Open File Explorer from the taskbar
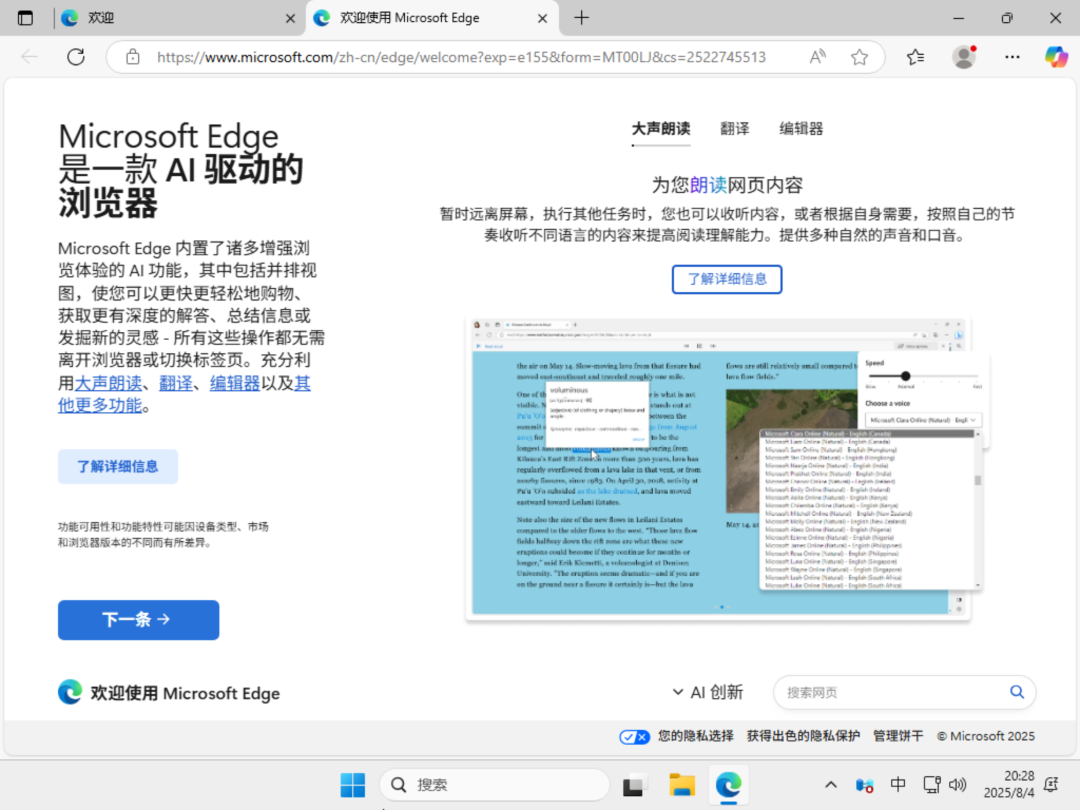 tap(682, 785)
